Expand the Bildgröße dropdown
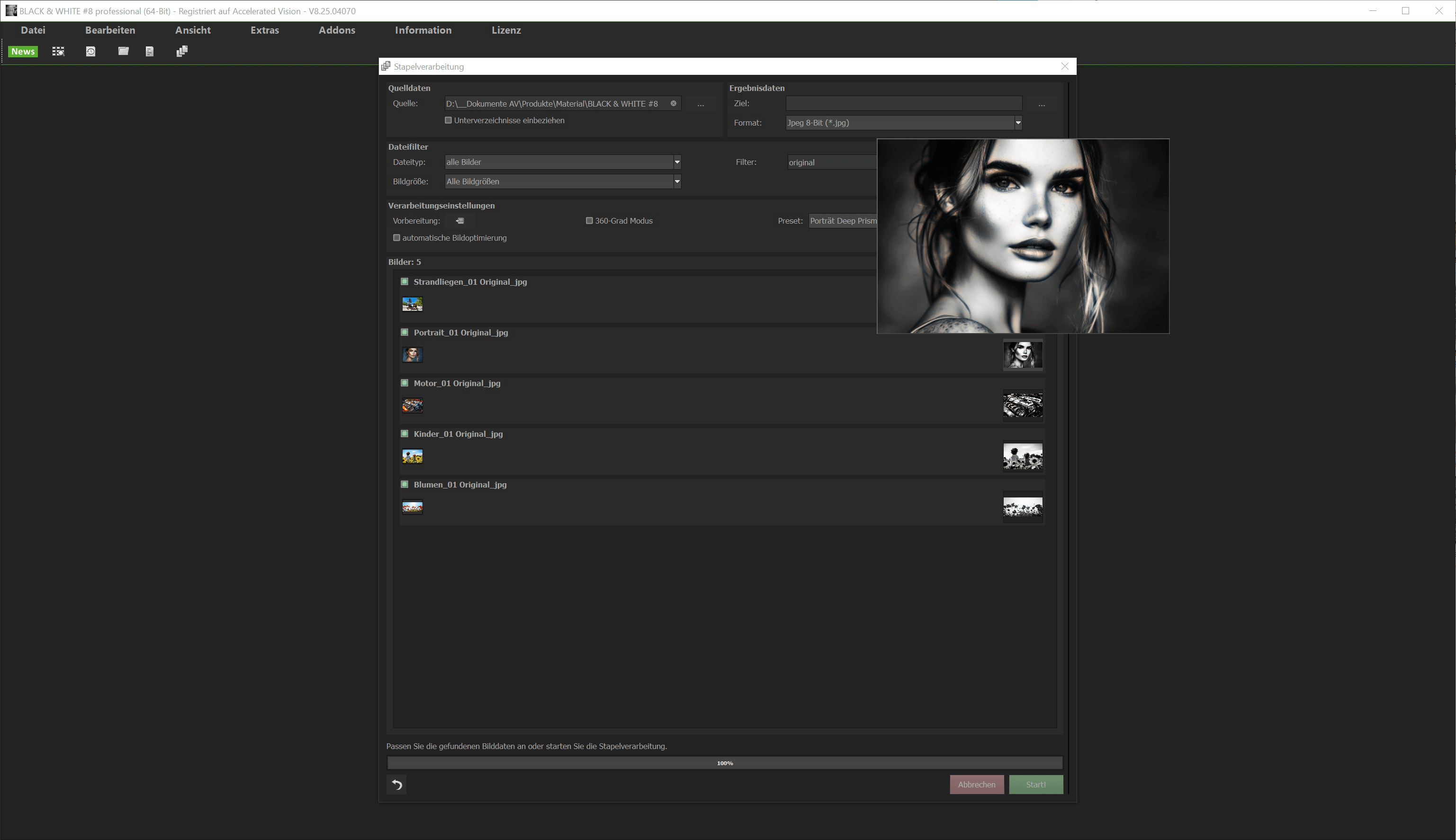Image resolution: width=1456 pixels, height=840 pixels. click(677, 182)
